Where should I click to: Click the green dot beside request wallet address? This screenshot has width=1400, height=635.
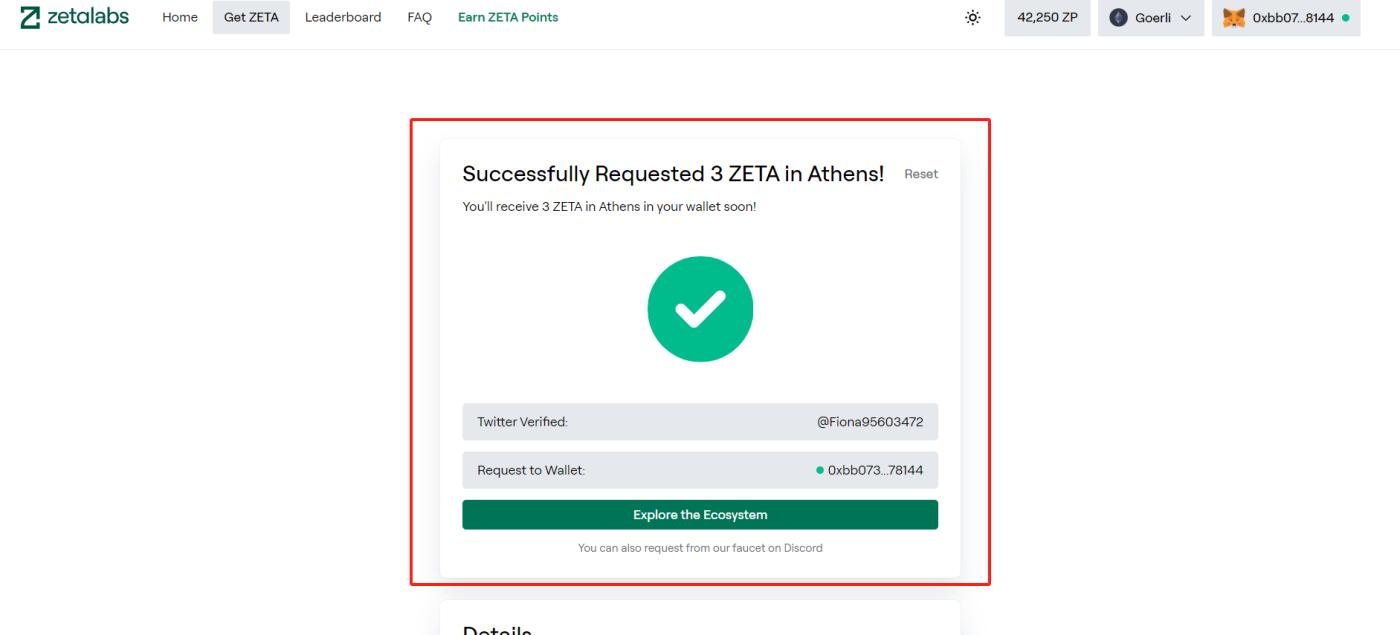pyautogui.click(x=820, y=470)
